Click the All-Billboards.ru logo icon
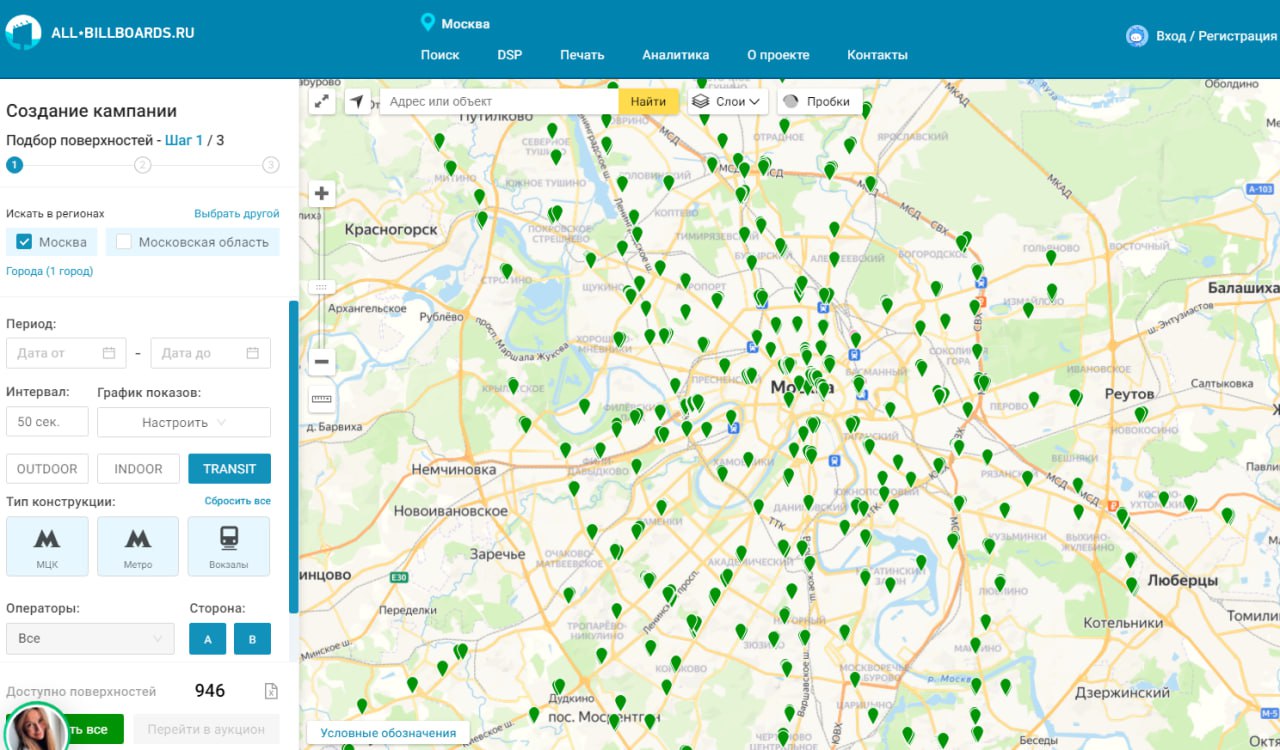This screenshot has width=1280, height=750. click(x=23, y=33)
